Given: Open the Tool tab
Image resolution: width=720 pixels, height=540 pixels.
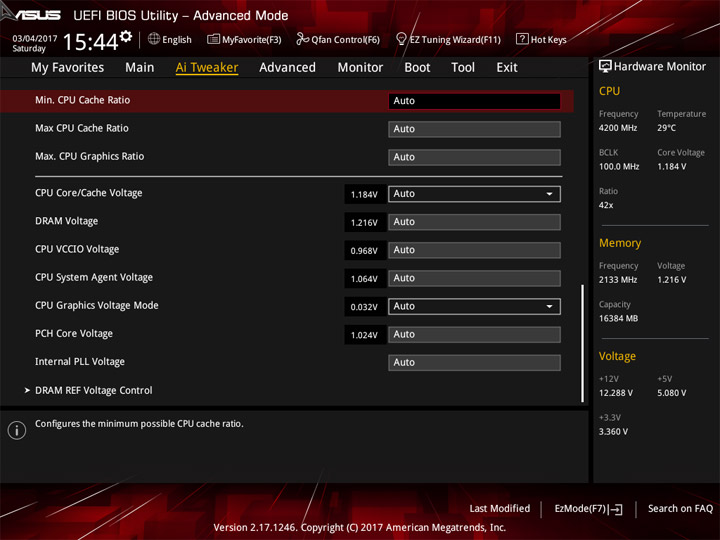Looking at the screenshot, I should [x=463, y=68].
